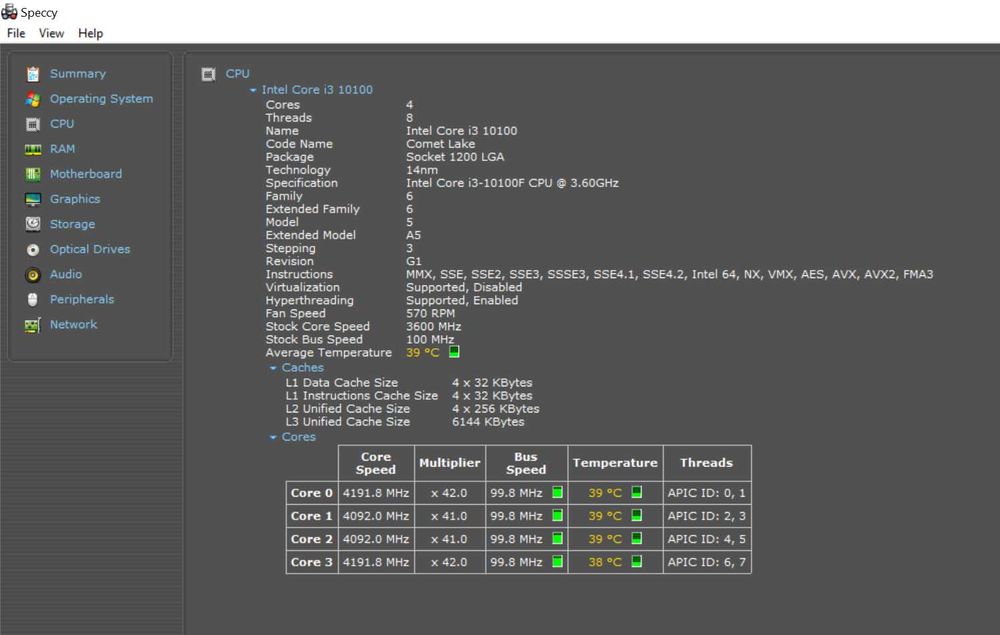
Task: Click the Core Speed column header
Action: point(376,463)
